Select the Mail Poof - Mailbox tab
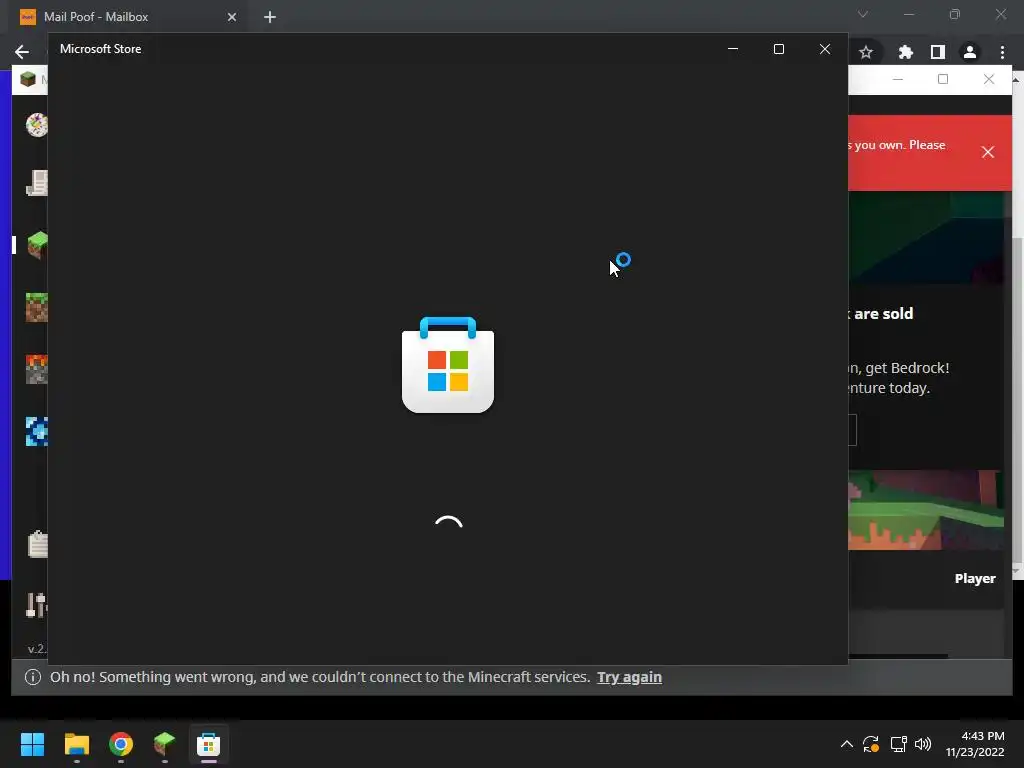This screenshot has width=1024, height=768. coord(128,17)
